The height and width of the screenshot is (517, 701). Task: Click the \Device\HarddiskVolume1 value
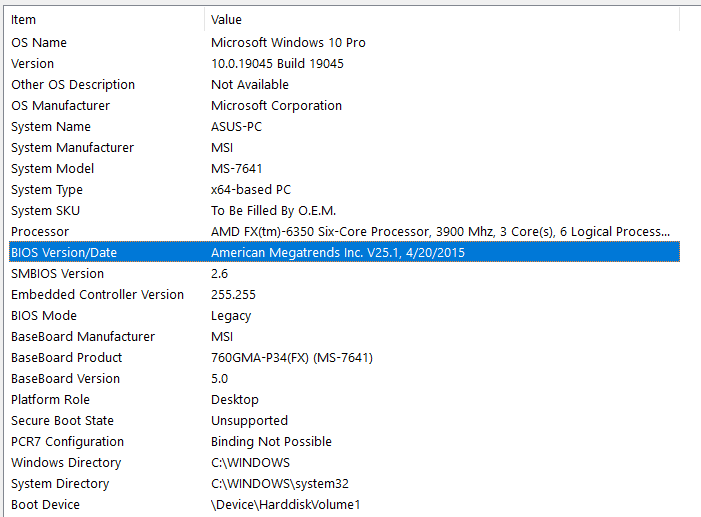tap(286, 504)
